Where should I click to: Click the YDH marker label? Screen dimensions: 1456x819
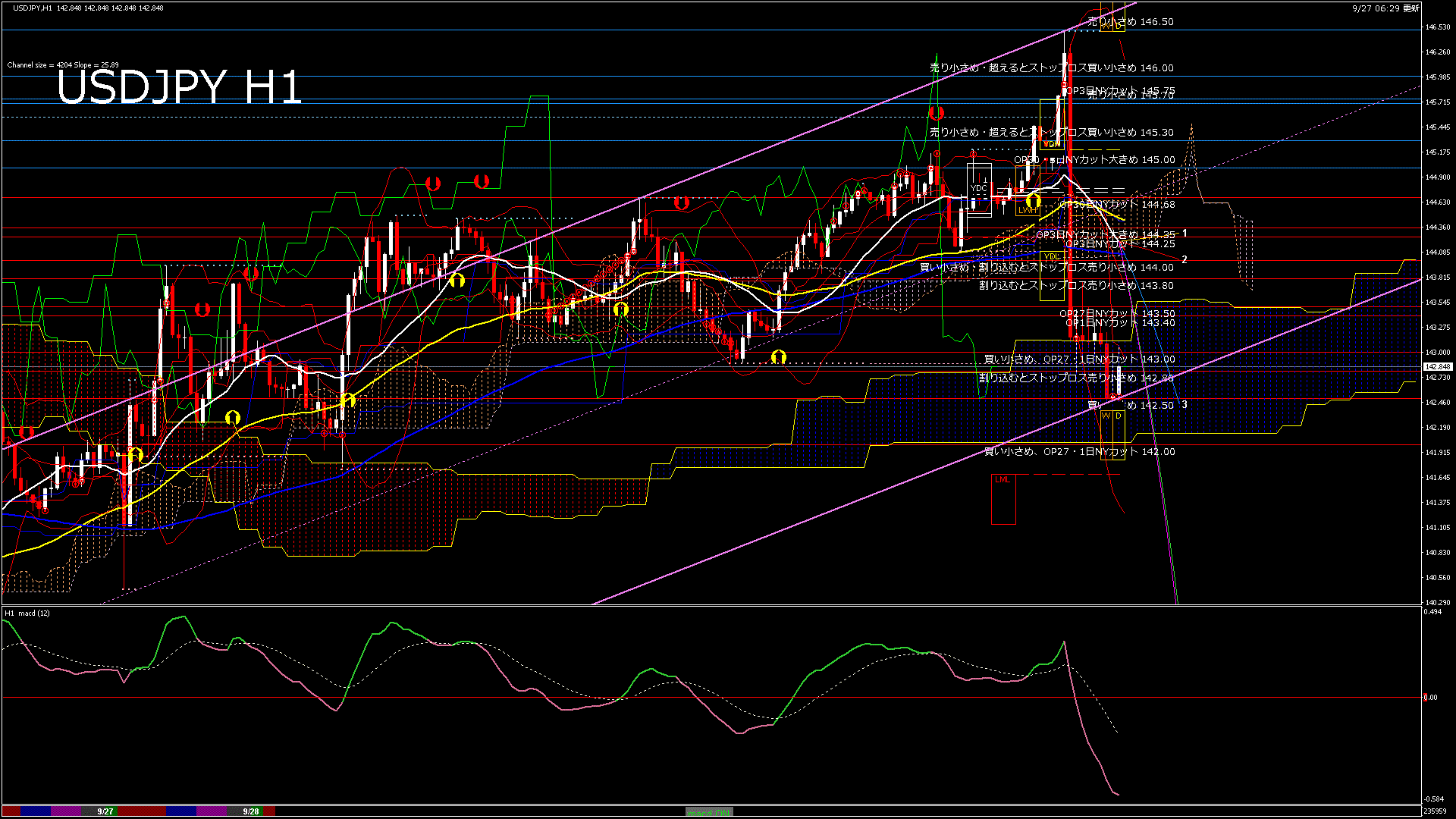(1052, 144)
